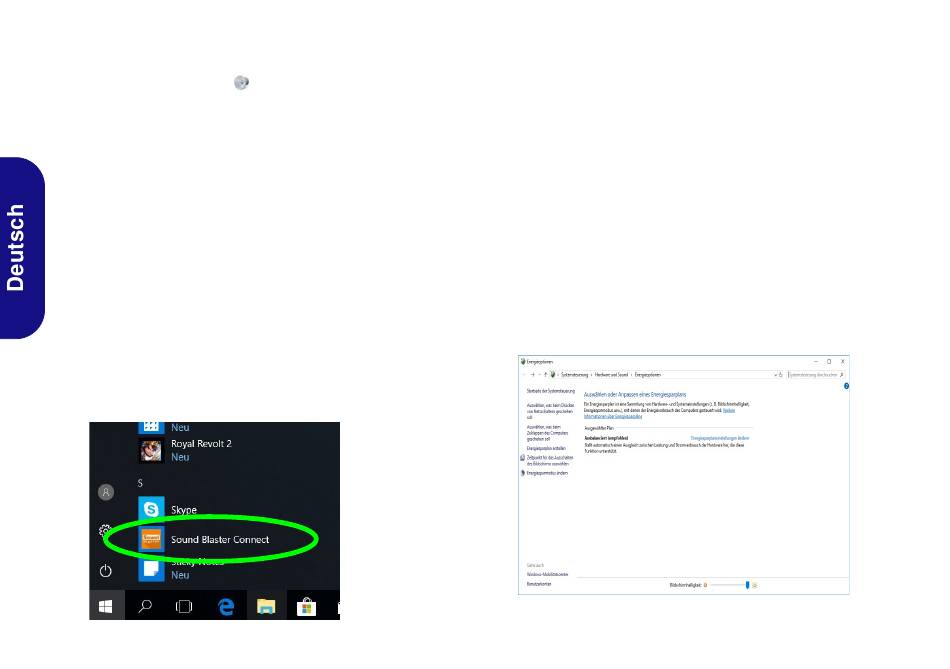Open Microsoft Store from the taskbar

307,606
